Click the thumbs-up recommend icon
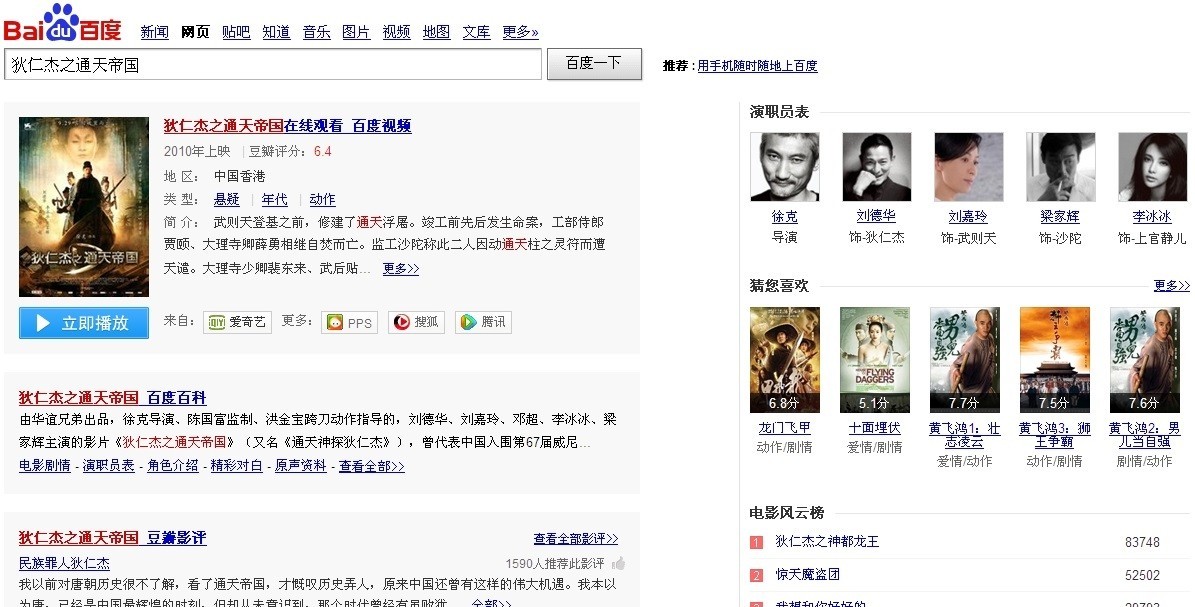1195x607 pixels. pyautogui.click(x=618, y=564)
